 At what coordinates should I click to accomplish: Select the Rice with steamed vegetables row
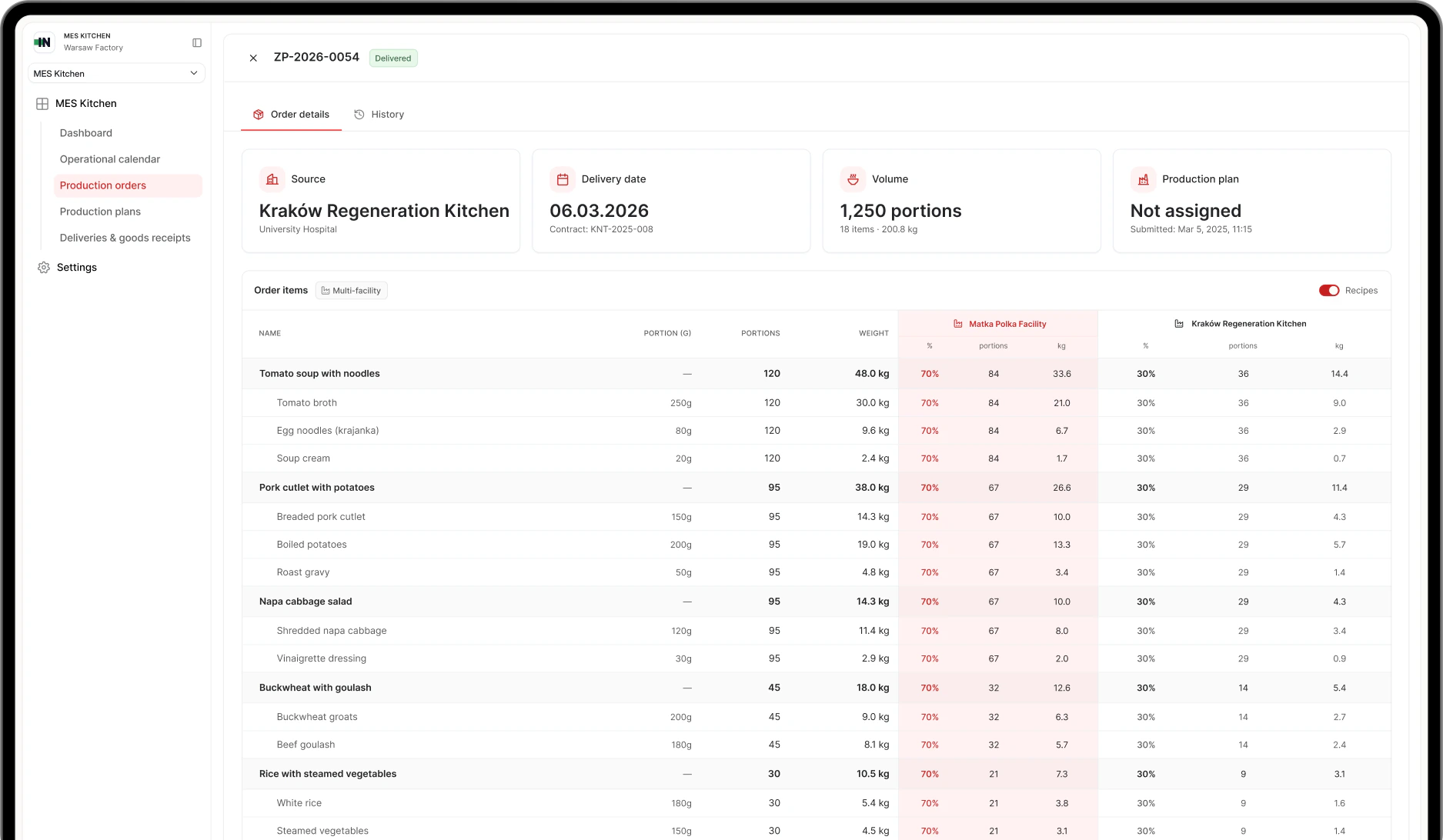(816, 774)
